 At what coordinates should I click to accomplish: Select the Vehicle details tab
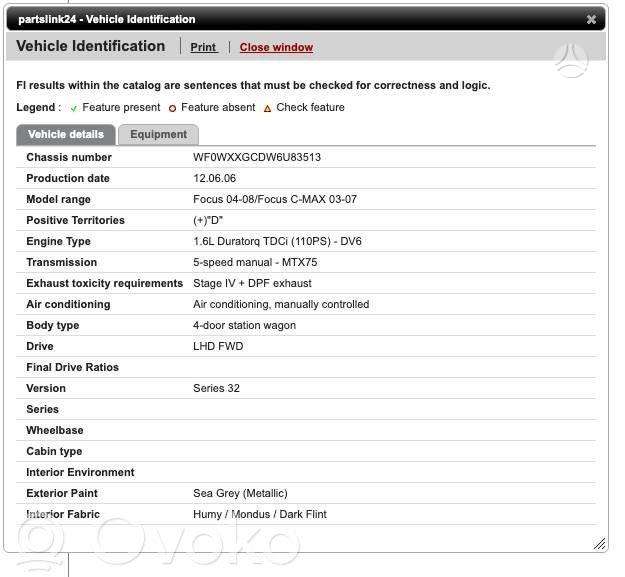coord(66,135)
